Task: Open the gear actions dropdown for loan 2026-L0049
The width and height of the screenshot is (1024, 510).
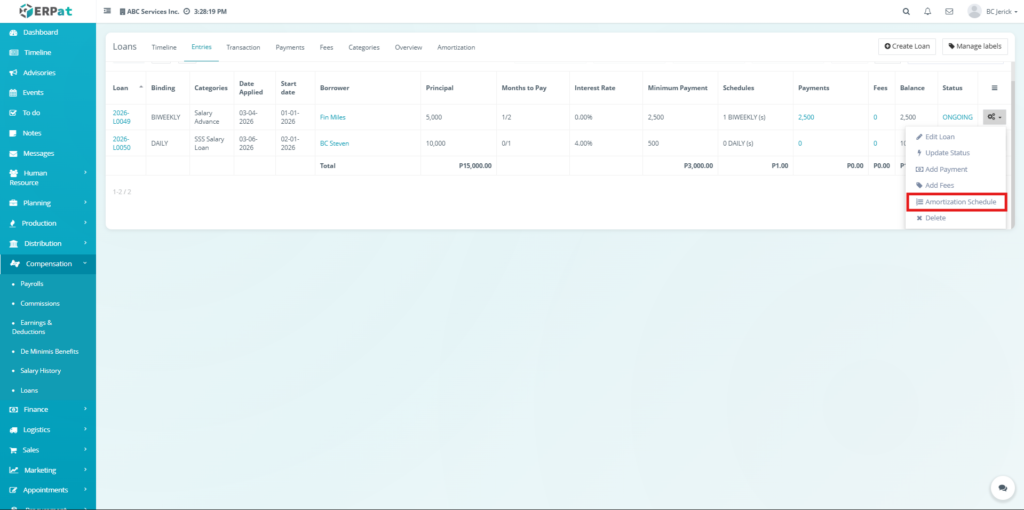Action: click(x=993, y=117)
